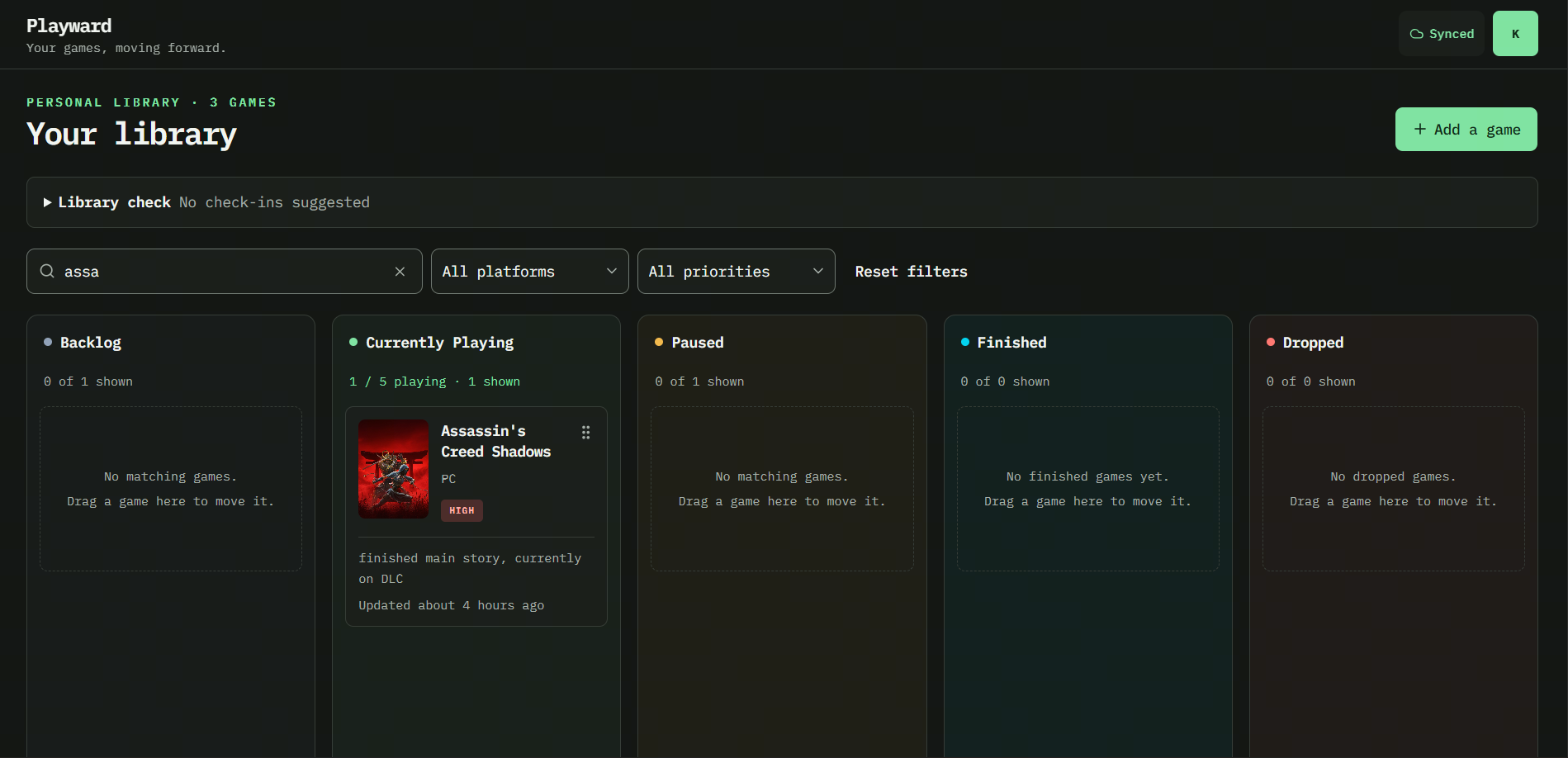Image resolution: width=1568 pixels, height=758 pixels.
Task: Focus the search field containing 'assa'
Action: [225, 272]
